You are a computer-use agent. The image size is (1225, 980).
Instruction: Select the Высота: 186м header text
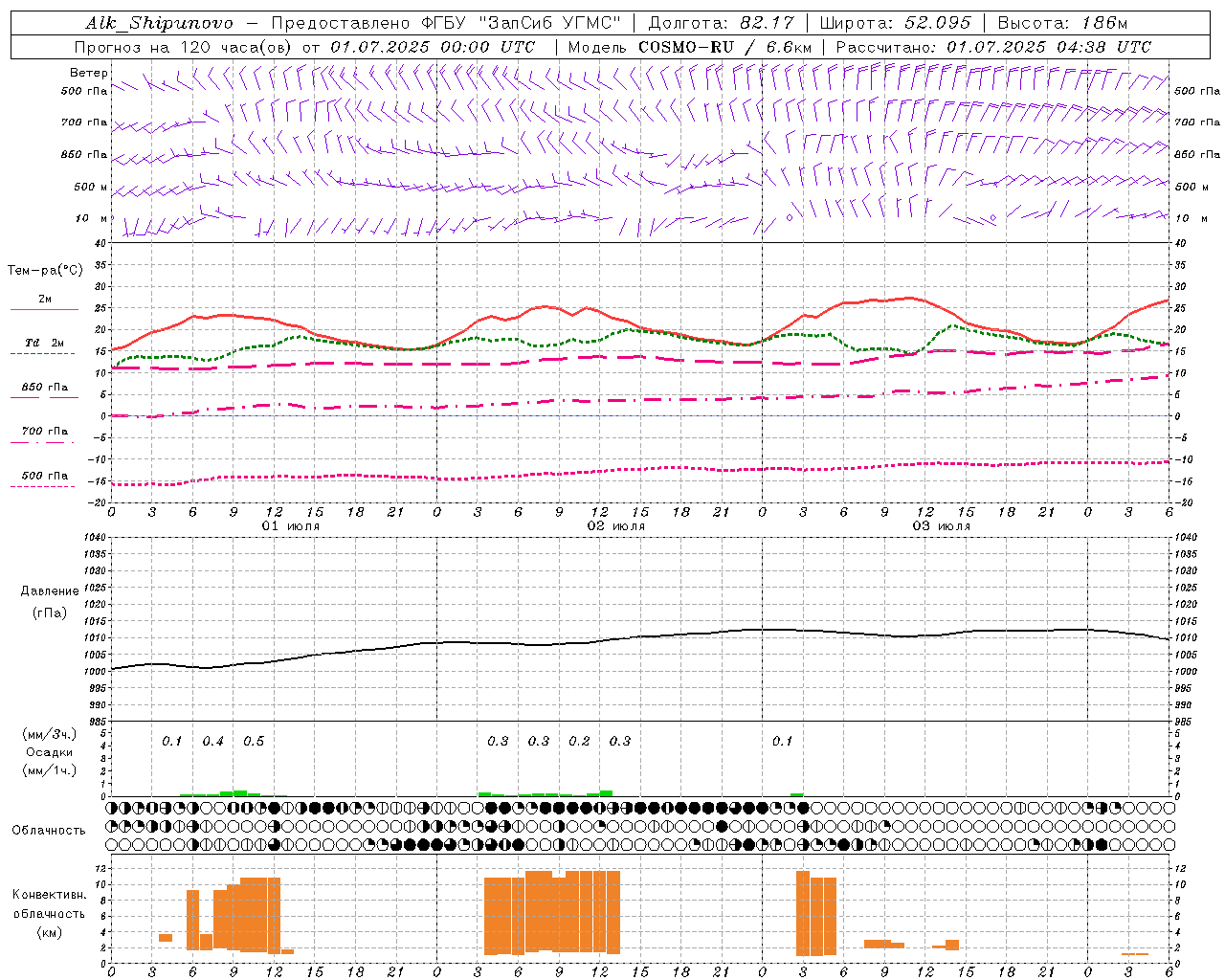[1062, 23]
